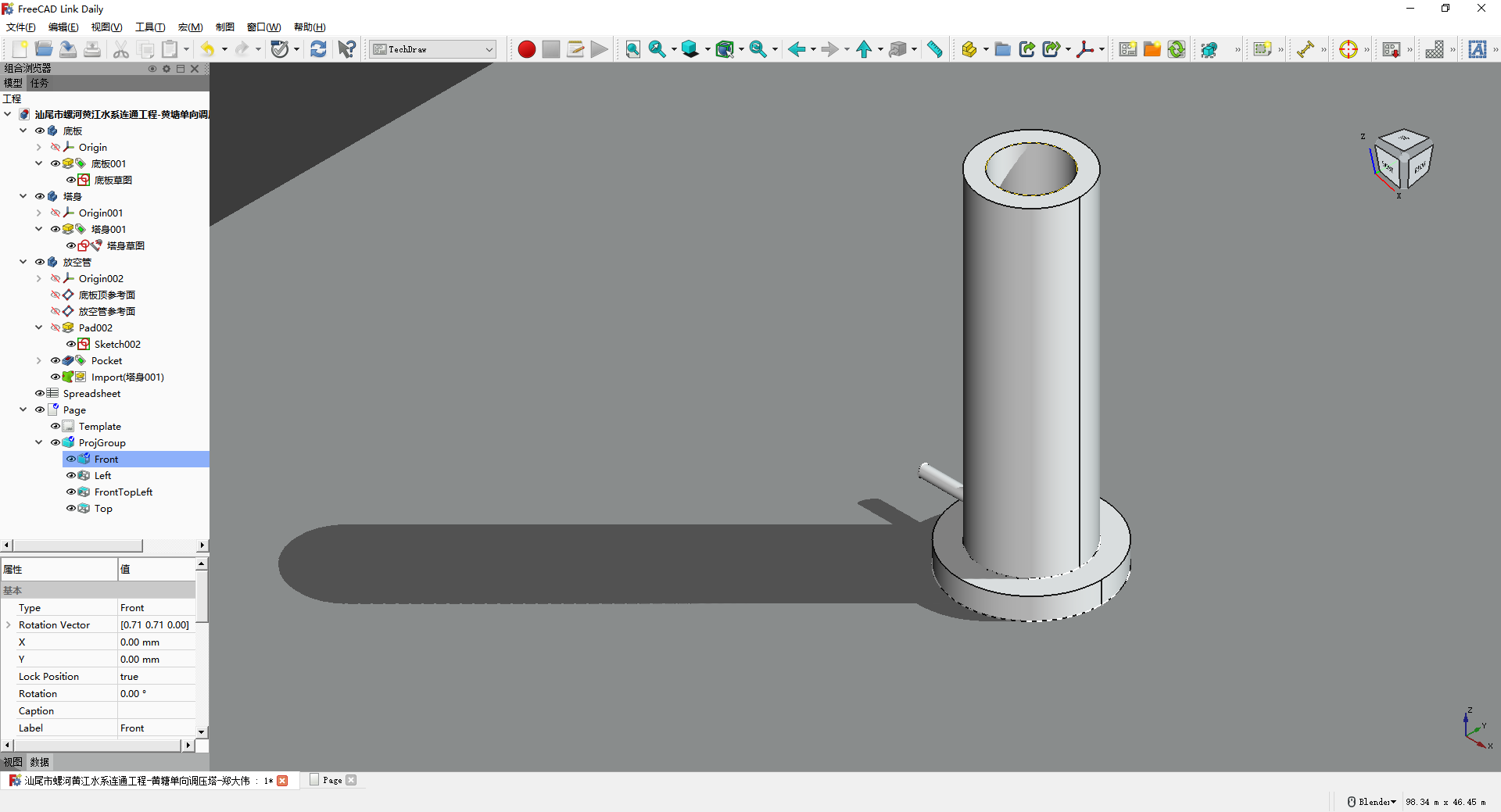Image resolution: width=1501 pixels, height=812 pixels.
Task: Toggle the eye icon next to Template
Action: pos(55,426)
